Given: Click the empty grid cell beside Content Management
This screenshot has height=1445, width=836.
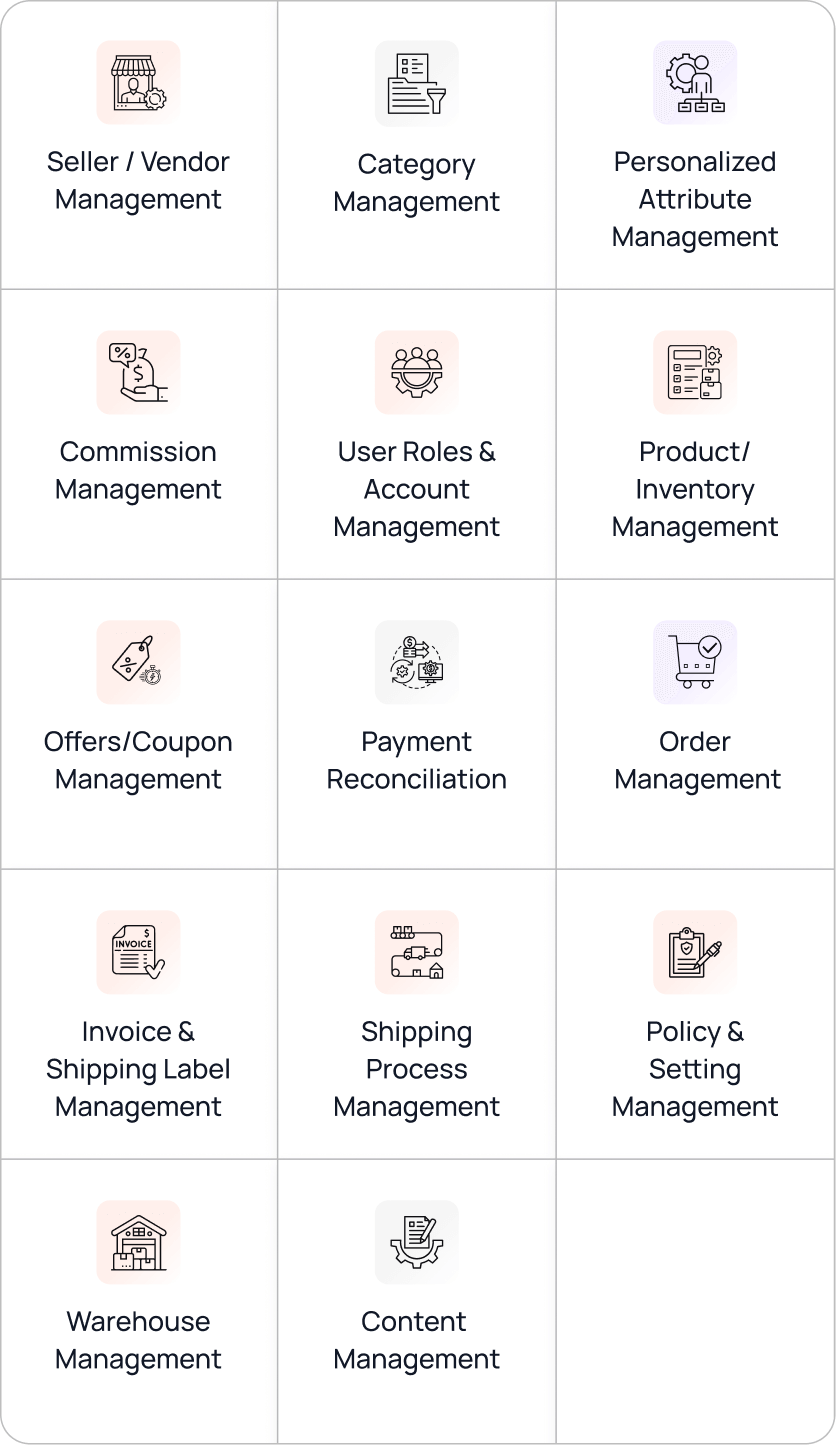Looking at the screenshot, I should (695, 1300).
